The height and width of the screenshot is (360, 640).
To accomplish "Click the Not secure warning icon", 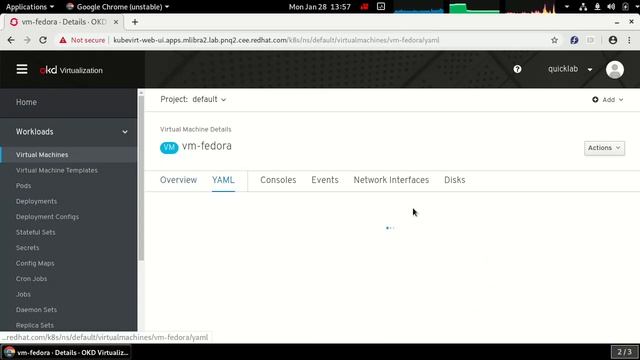I will (63, 40).
